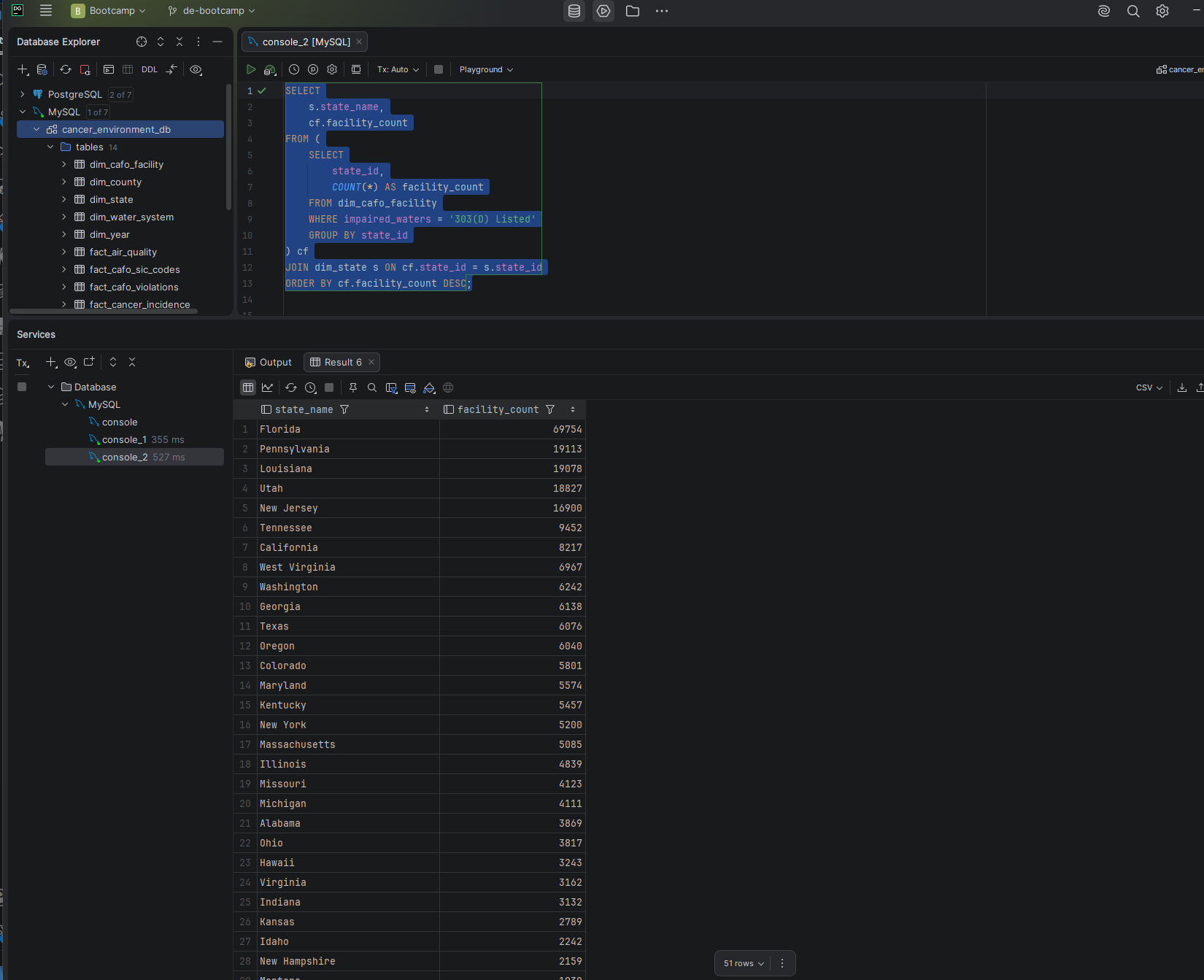Toggle Services view options eye icon
Image resolution: width=1204 pixels, height=980 pixels.
point(70,363)
